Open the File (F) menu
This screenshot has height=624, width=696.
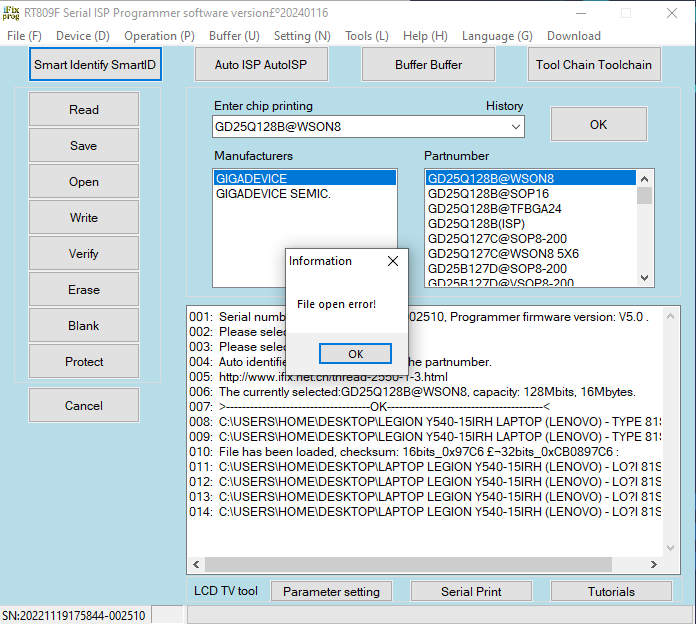pos(24,36)
